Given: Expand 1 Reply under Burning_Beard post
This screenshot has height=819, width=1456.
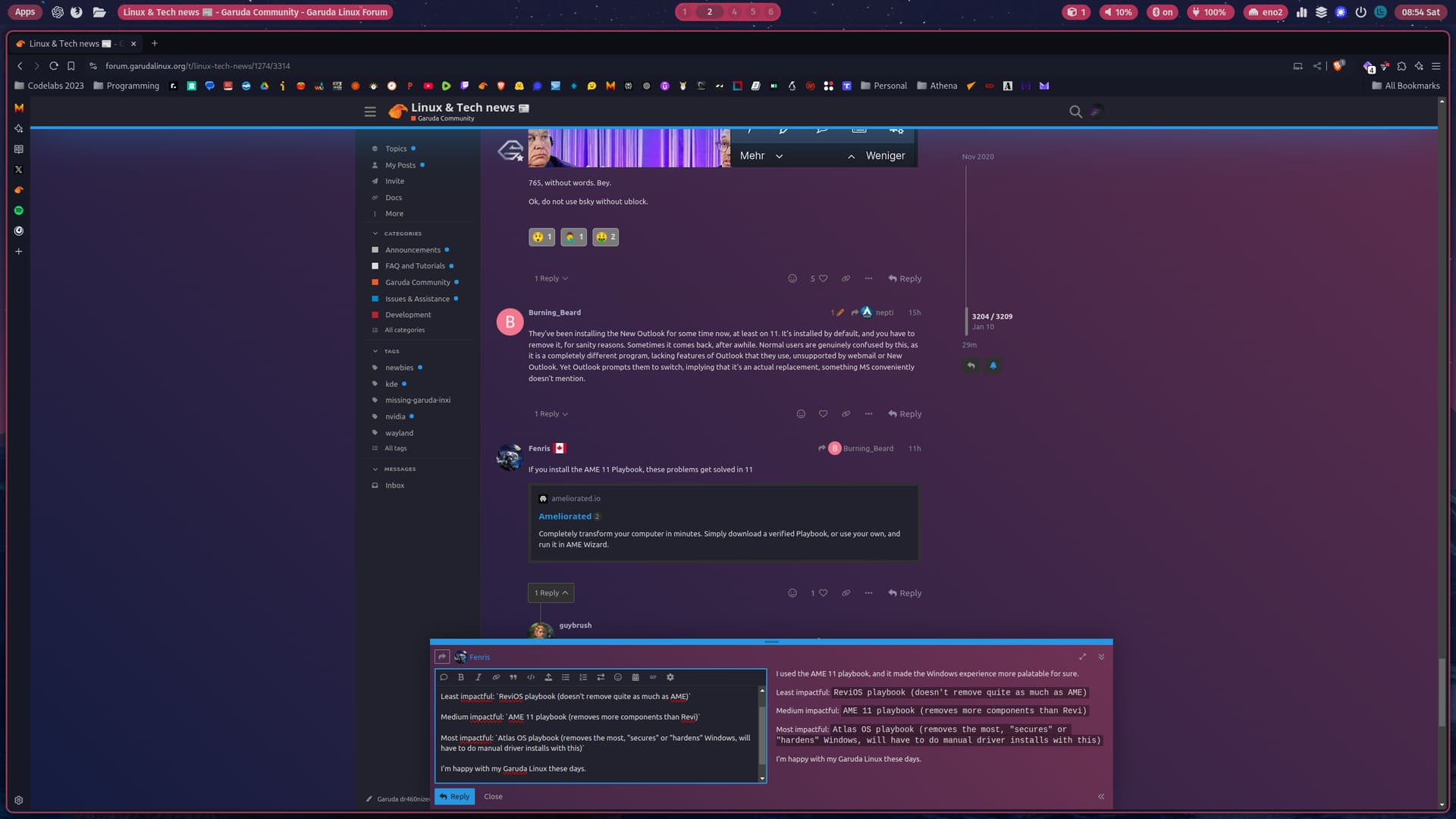Looking at the screenshot, I should pos(551,414).
